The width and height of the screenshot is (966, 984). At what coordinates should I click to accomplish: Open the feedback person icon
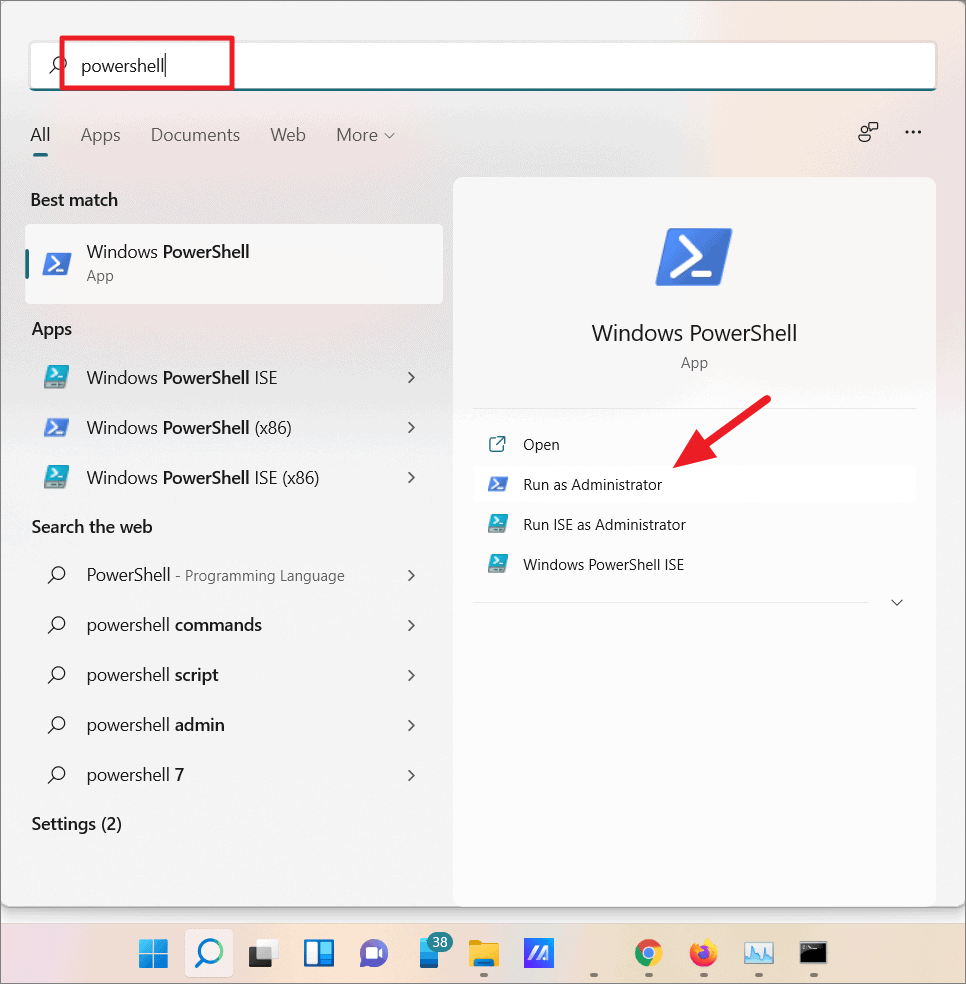[868, 131]
